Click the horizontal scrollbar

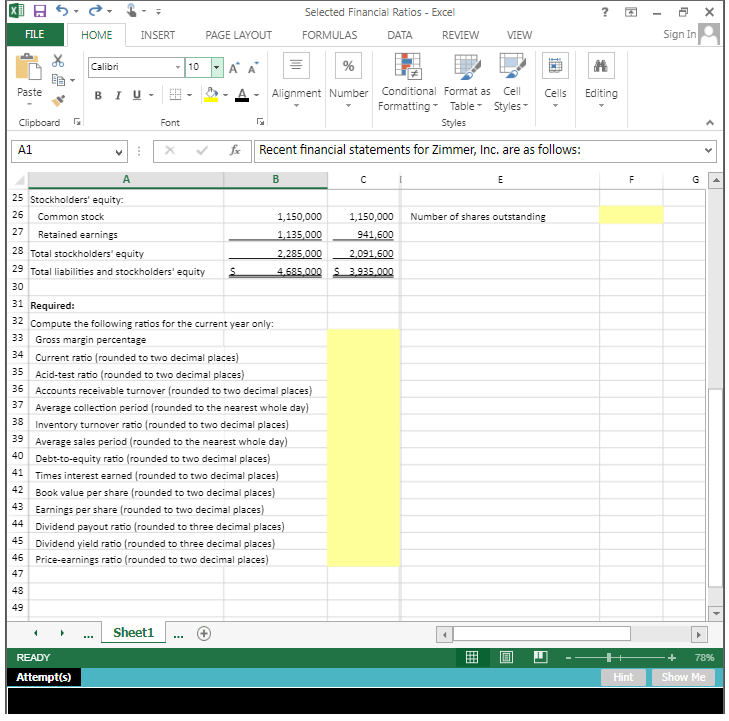coord(542,634)
